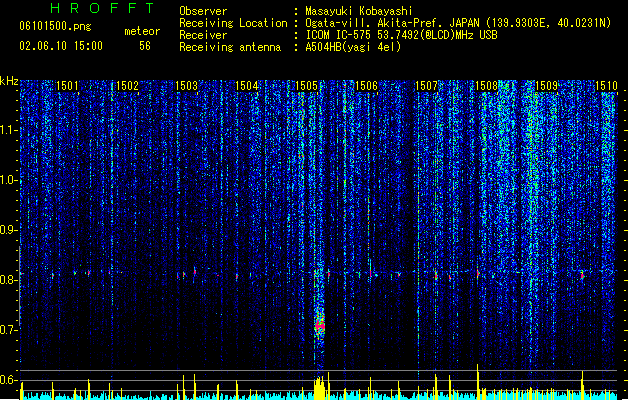This screenshot has height=400, width=629.
Task: Click the 1509 time marker
Action: (x=546, y=86)
